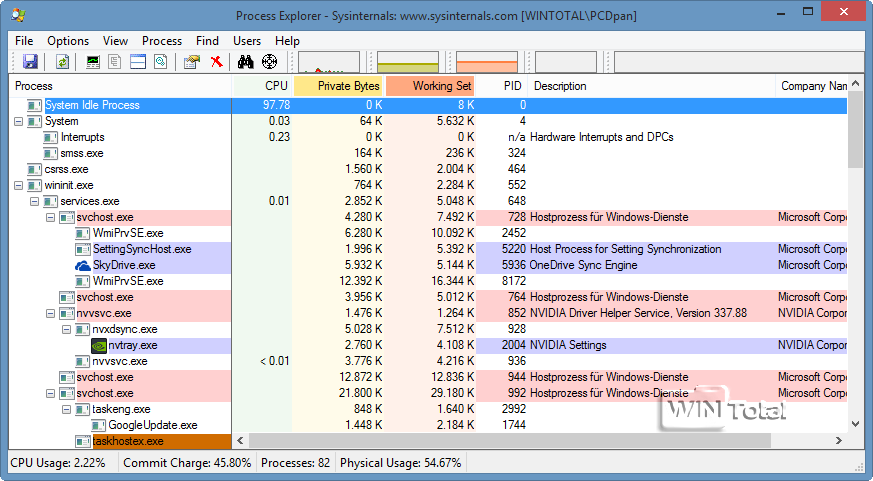Open the Process menu
Image resolution: width=873 pixels, height=481 pixels.
point(162,41)
